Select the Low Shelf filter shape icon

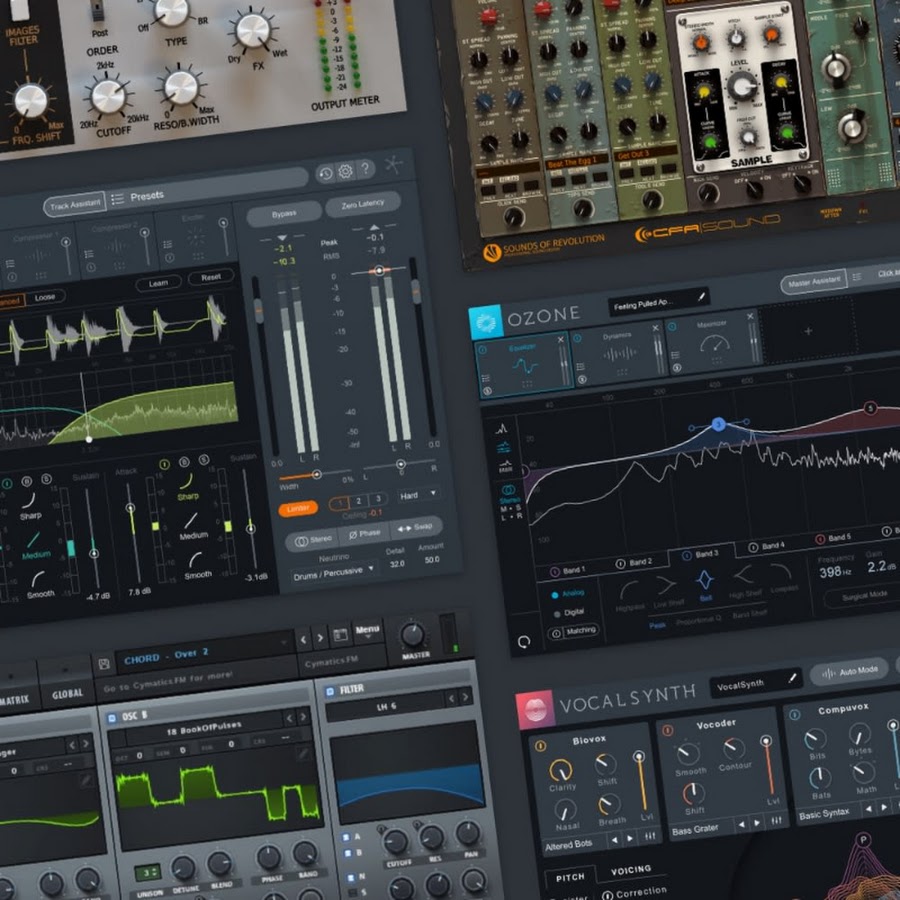pos(666,585)
